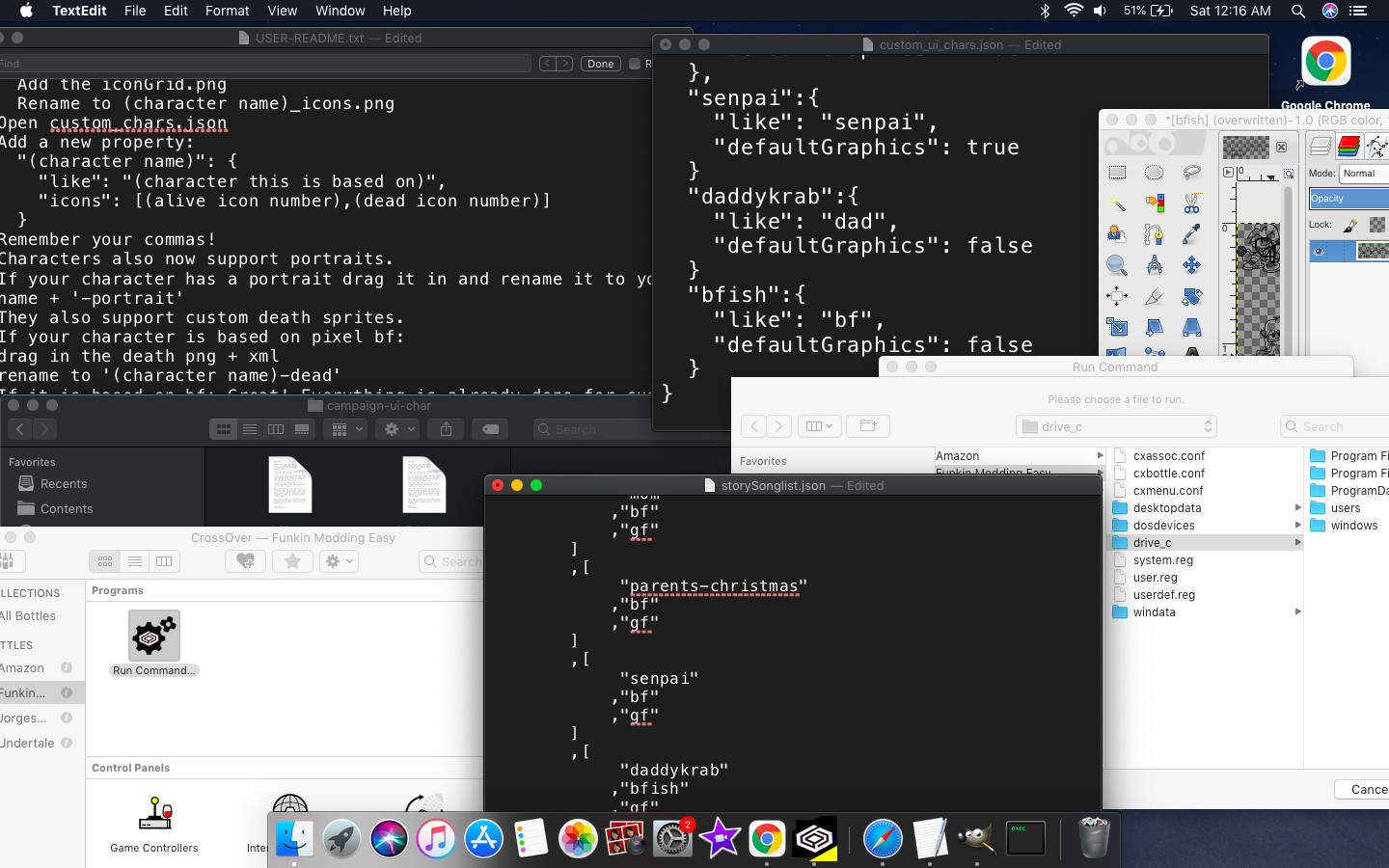Pick the Fuzzy Select magic wand tool

click(1117, 203)
